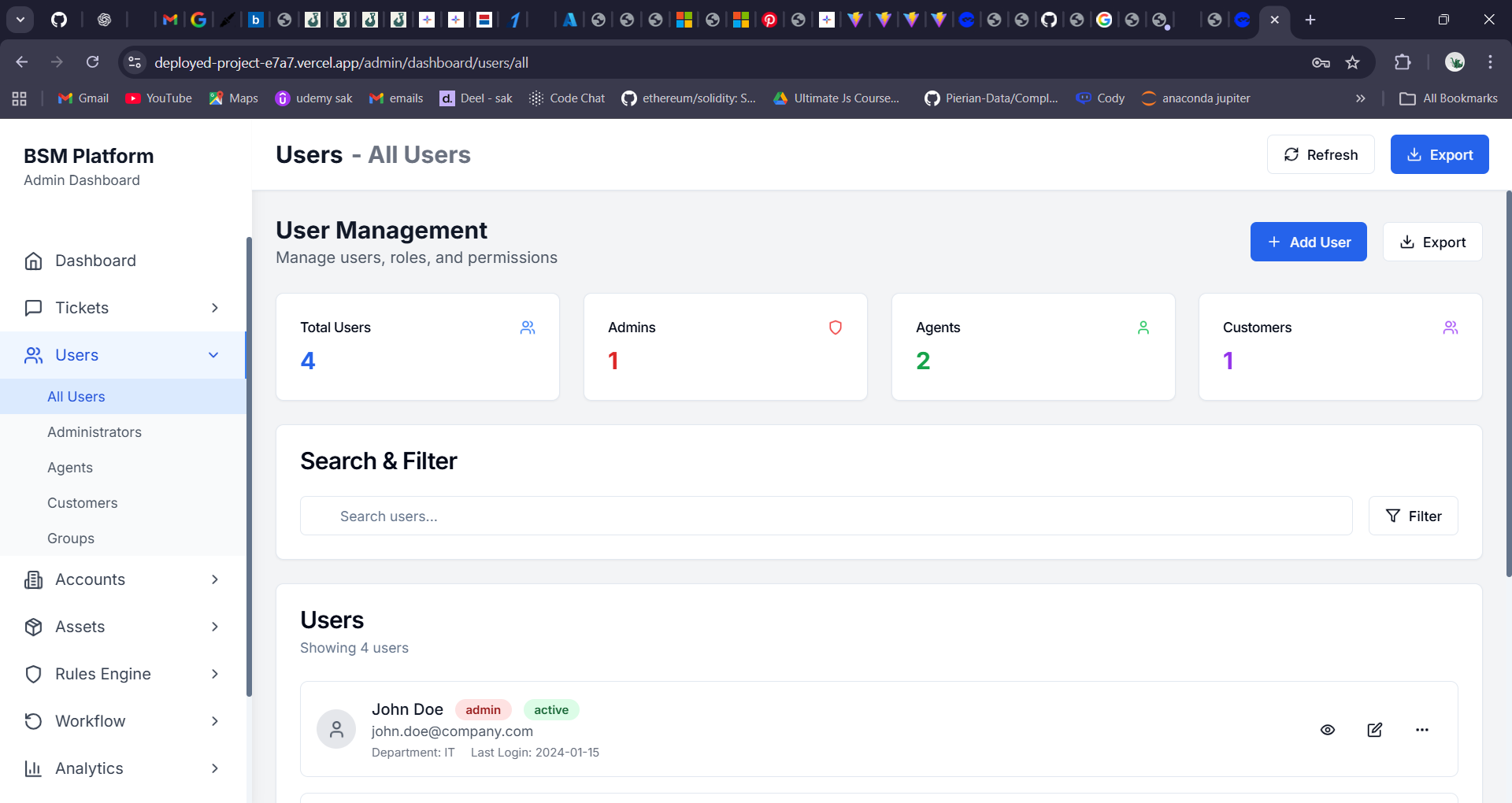This screenshot has height=803, width=1512.
Task: Click the Accounts building icon
Action: click(x=33, y=579)
